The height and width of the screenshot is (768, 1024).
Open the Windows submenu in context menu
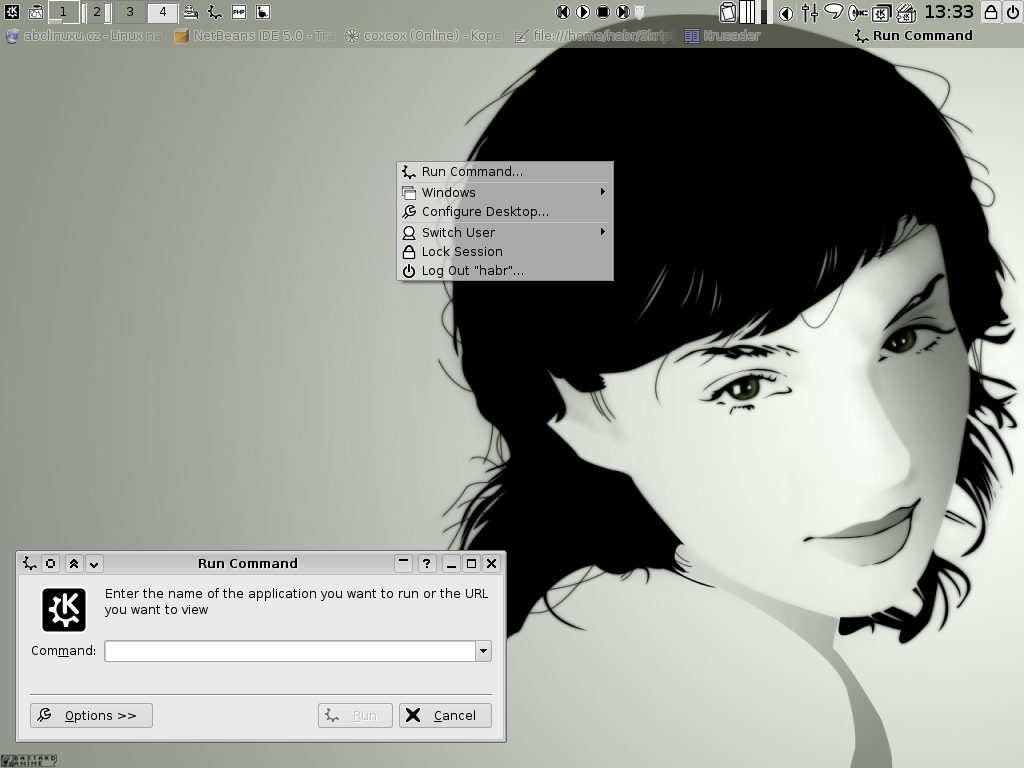(x=505, y=192)
